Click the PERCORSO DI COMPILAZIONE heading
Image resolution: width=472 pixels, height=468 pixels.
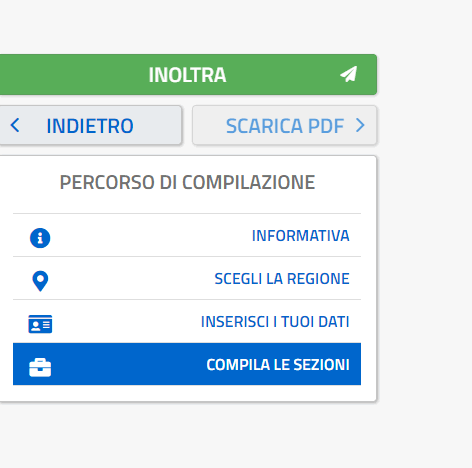[x=187, y=182]
